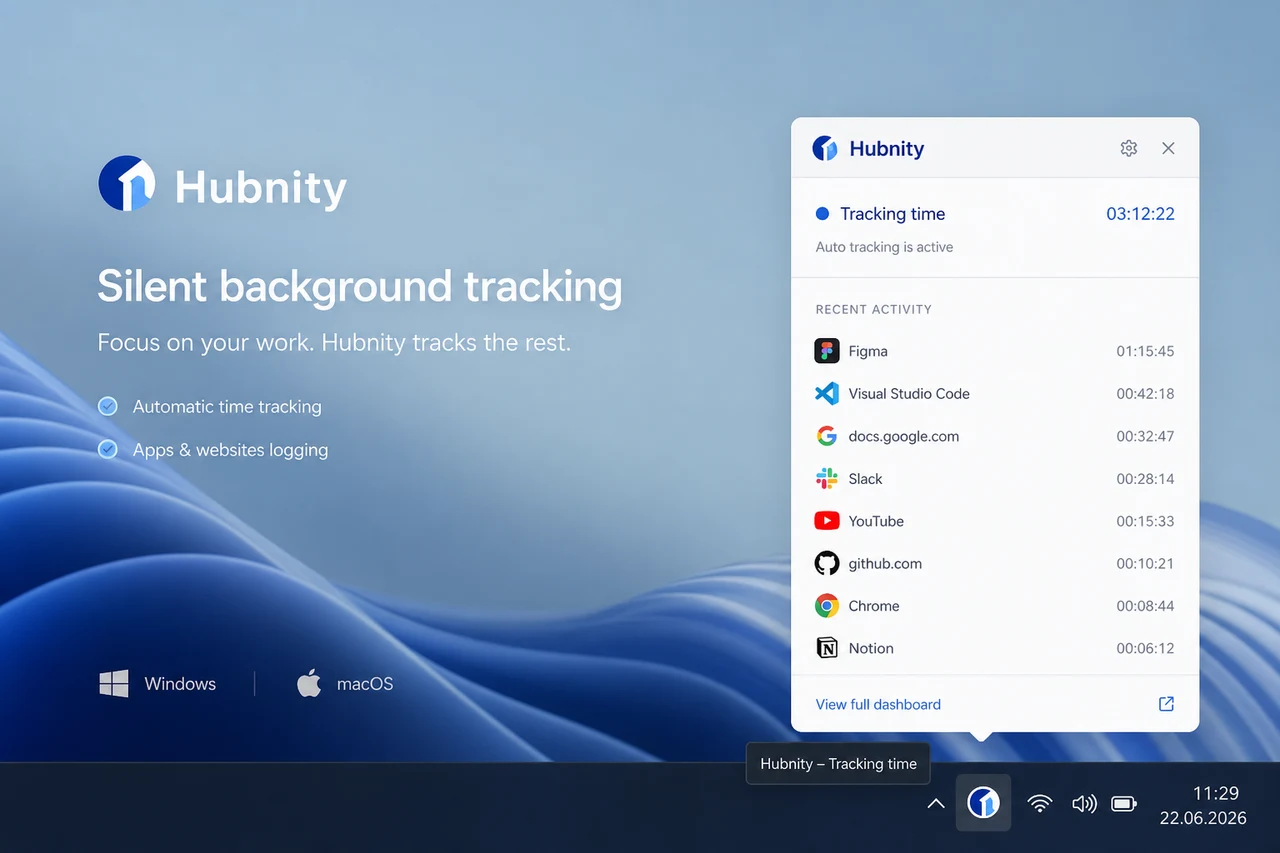The image size is (1280, 853).
Task: Click Auto tracking is active text
Action: click(884, 247)
